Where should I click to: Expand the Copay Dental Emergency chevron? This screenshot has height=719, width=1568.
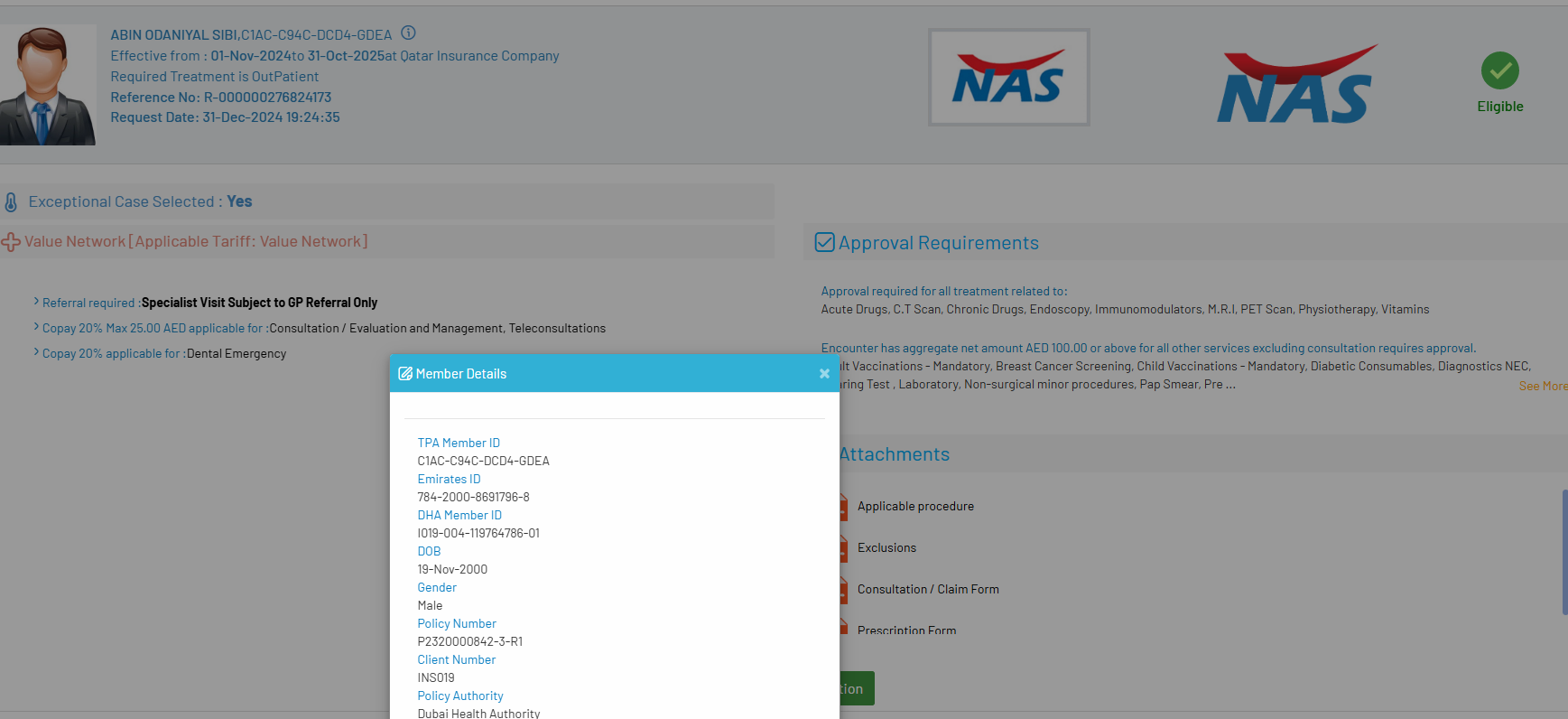point(36,352)
